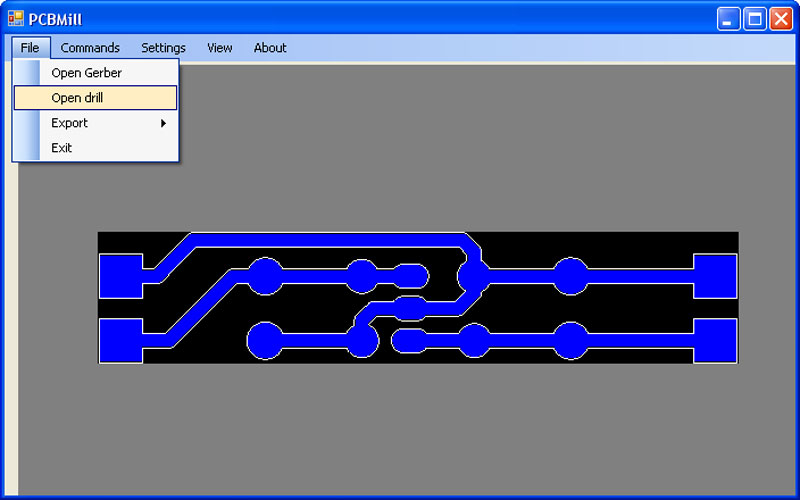
Task: Click the PCB board preview canvas
Action: pos(418,298)
